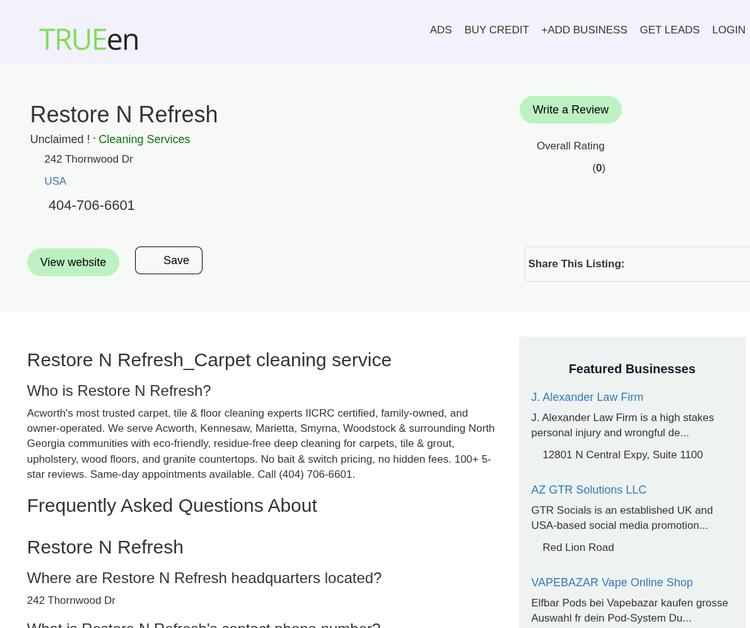This screenshot has width=750, height=628.
Task: Select the Restore N Refresh page title
Action: 124,114
